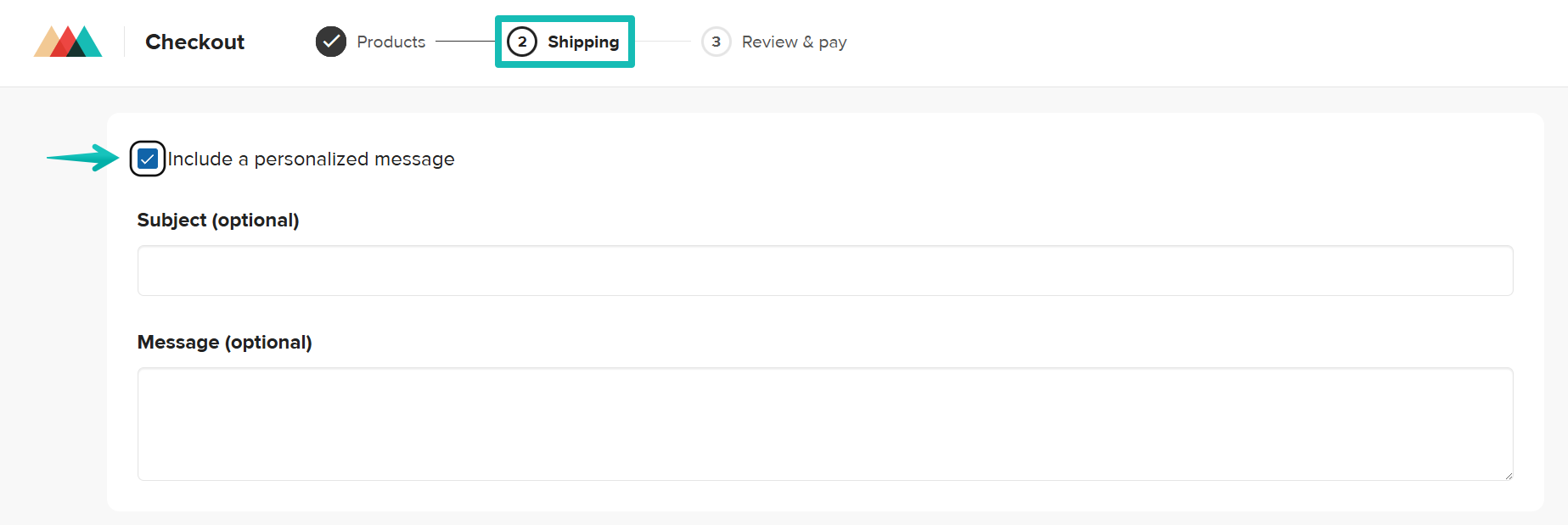Screen dimensions: 1568x525
Task: Switch to the Review & pay step
Action: tap(793, 42)
